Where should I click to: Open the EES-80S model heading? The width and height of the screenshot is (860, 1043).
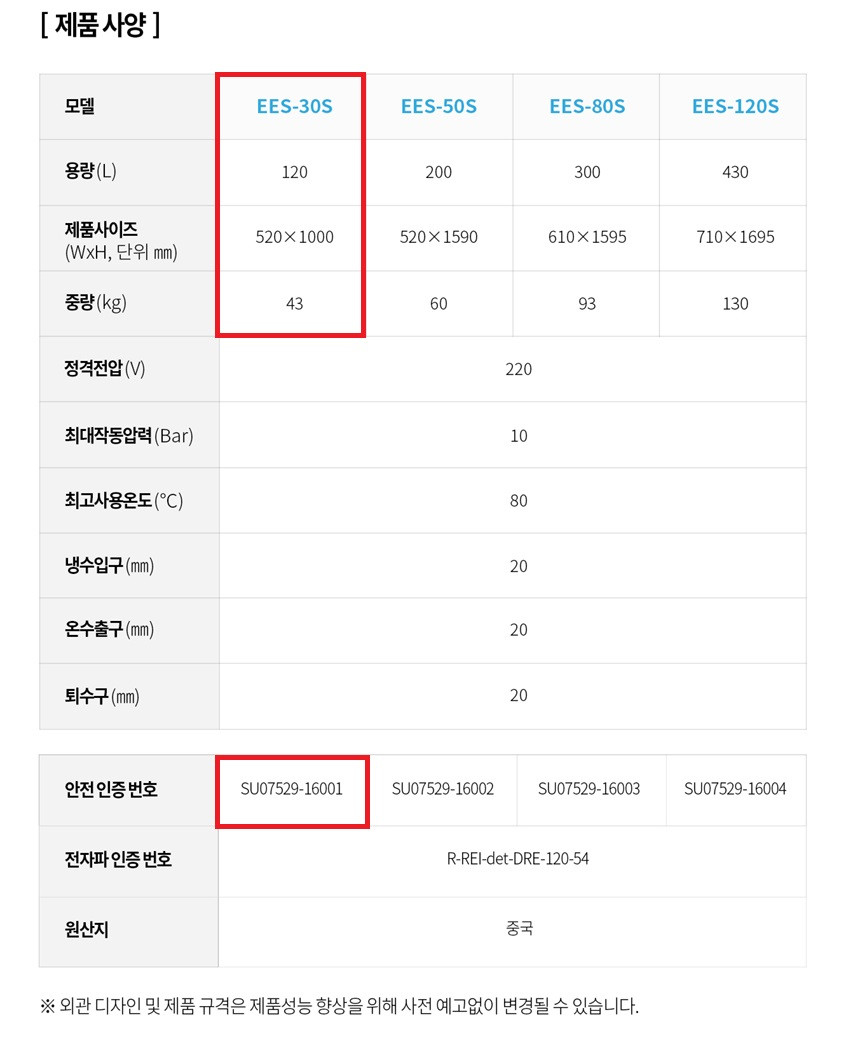[587, 106]
